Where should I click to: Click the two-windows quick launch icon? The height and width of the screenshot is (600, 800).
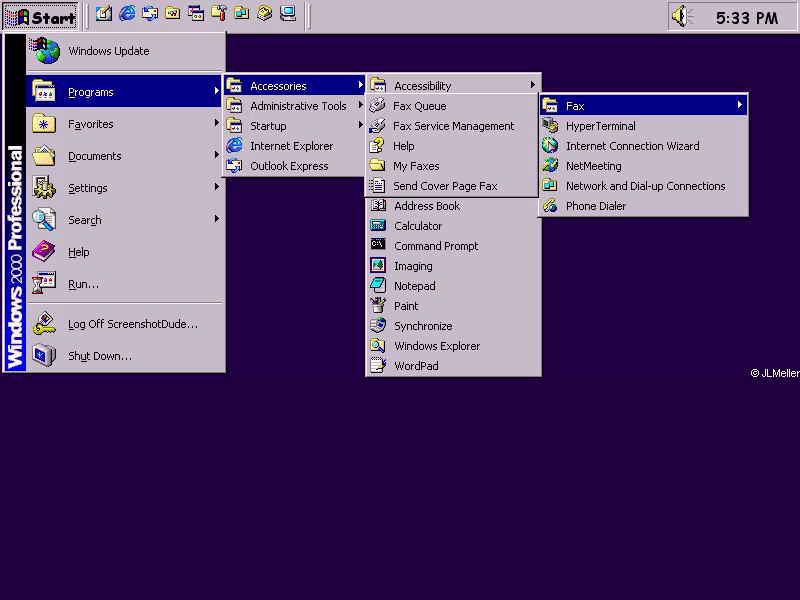(x=196, y=14)
